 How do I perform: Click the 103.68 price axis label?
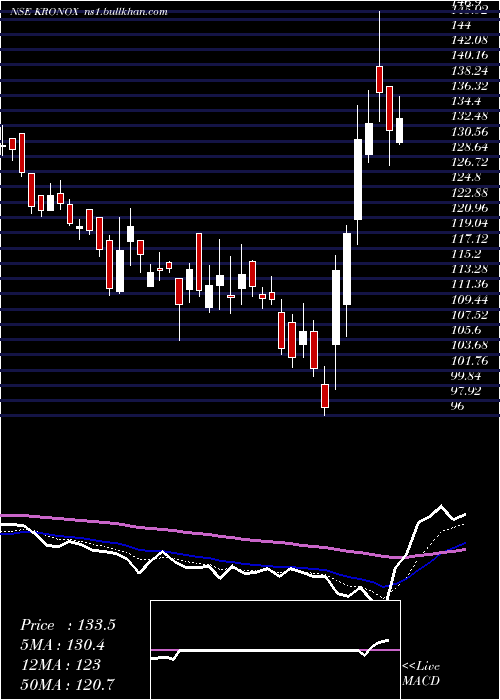(x=470, y=345)
